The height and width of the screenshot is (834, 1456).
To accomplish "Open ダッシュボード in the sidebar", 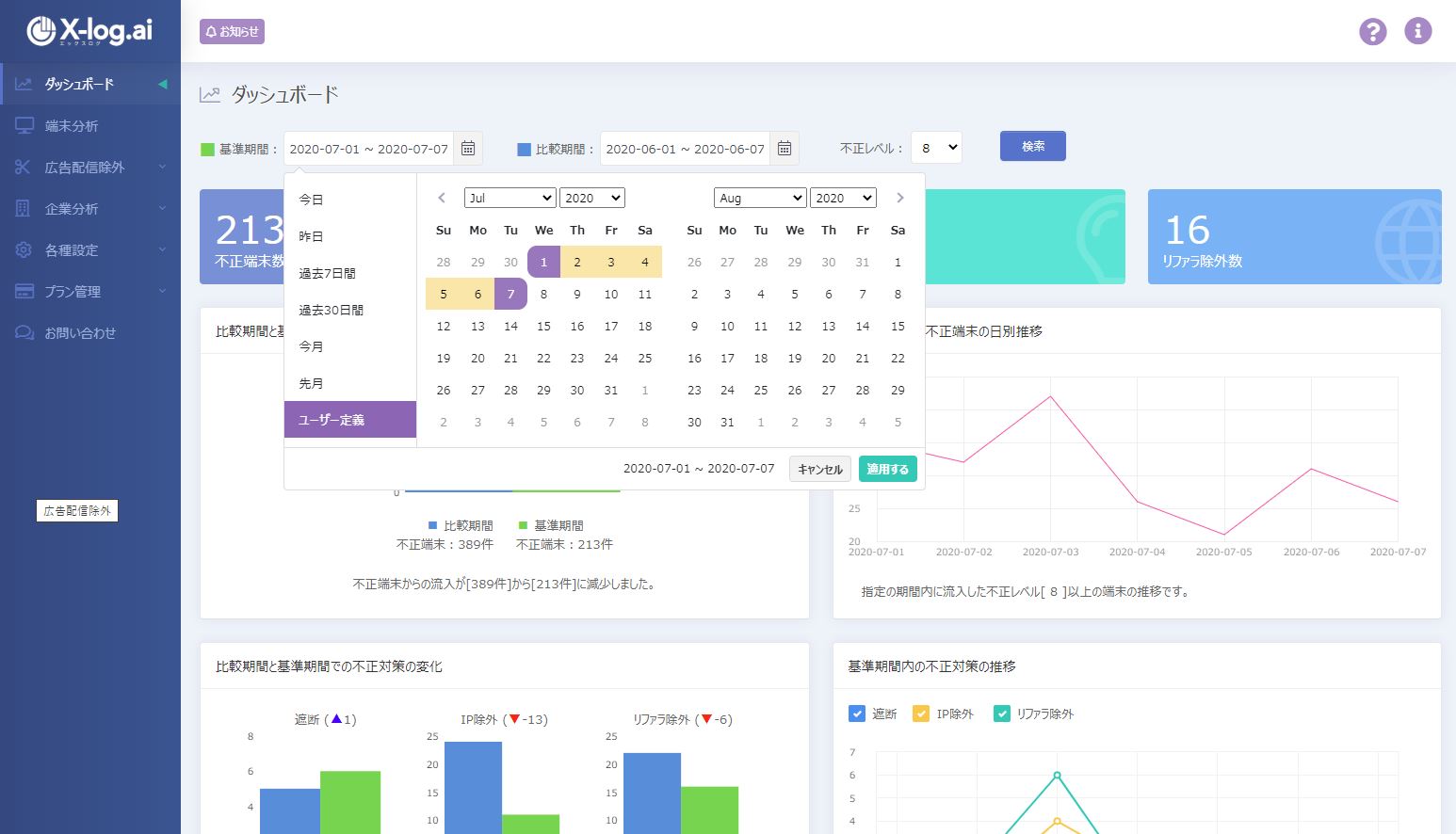I will point(90,84).
